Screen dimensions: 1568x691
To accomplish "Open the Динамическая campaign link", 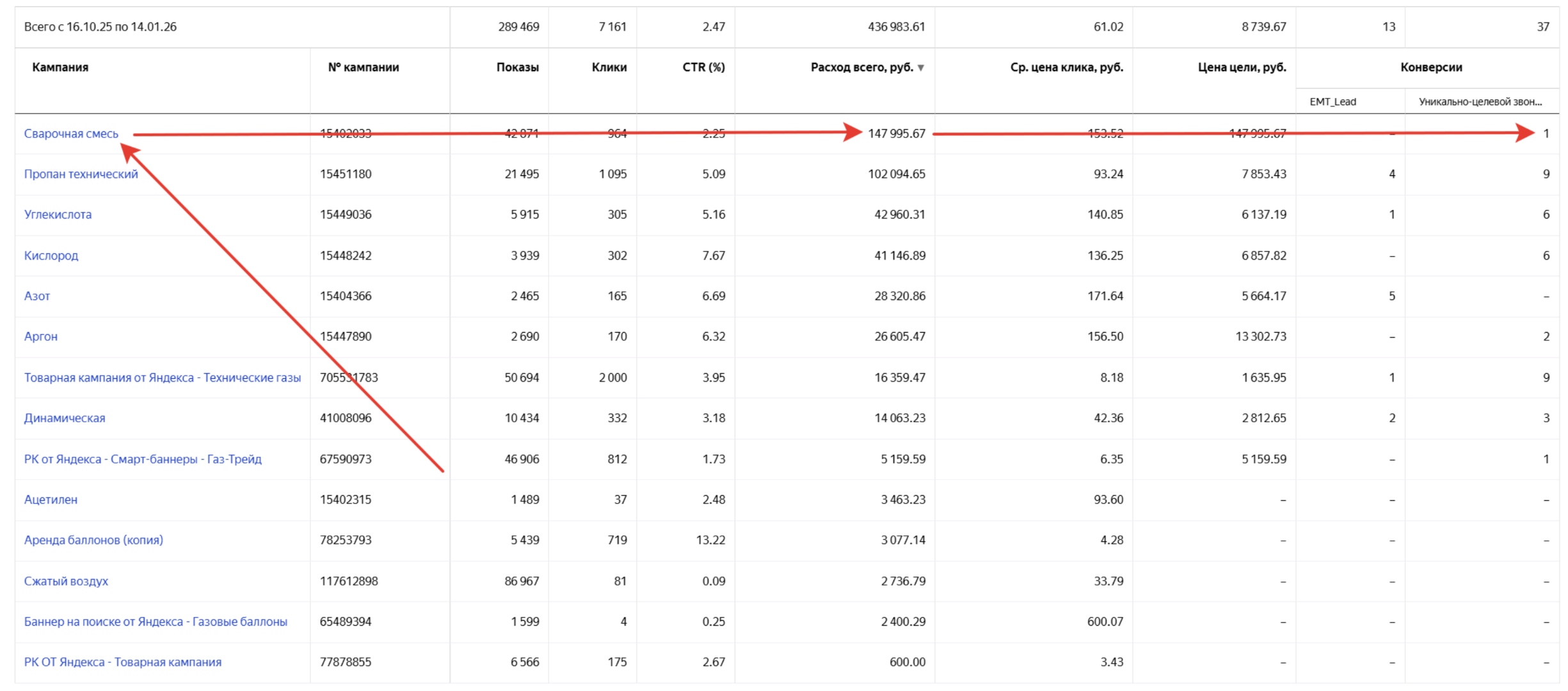I will pos(65,418).
